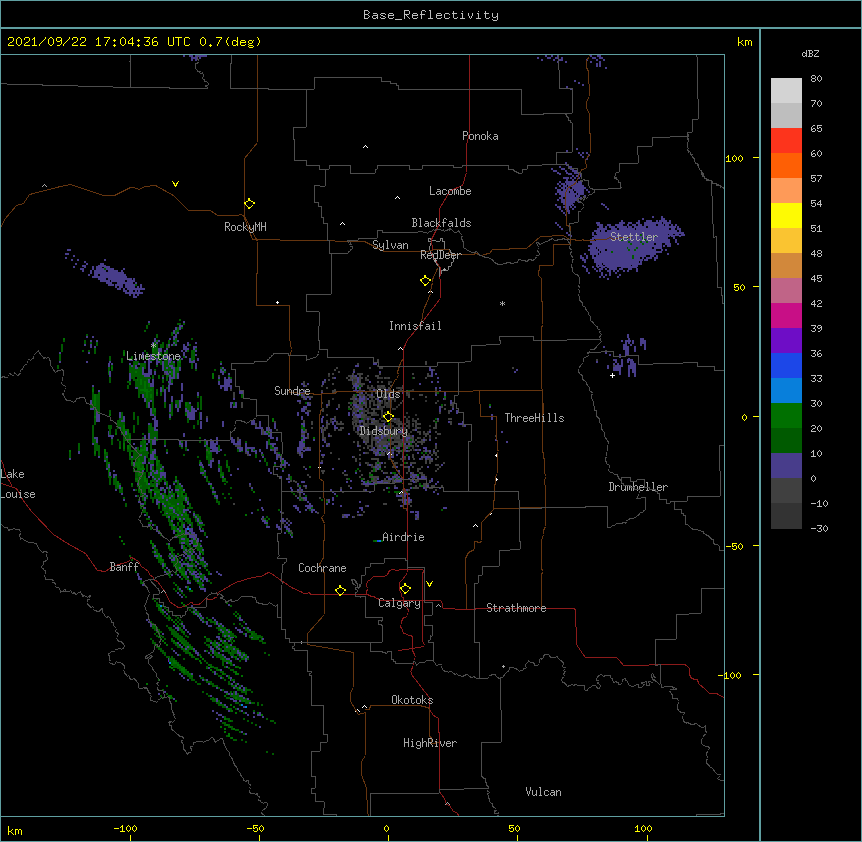
Task: Click the Lacombe city label
Action: point(450,191)
